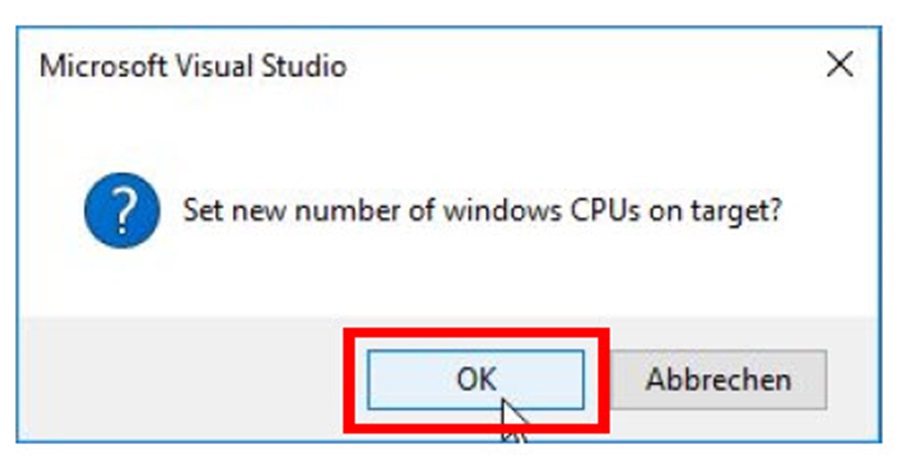The height and width of the screenshot is (465, 900).
Task: Click the blue question mark icon
Action: 122,211
